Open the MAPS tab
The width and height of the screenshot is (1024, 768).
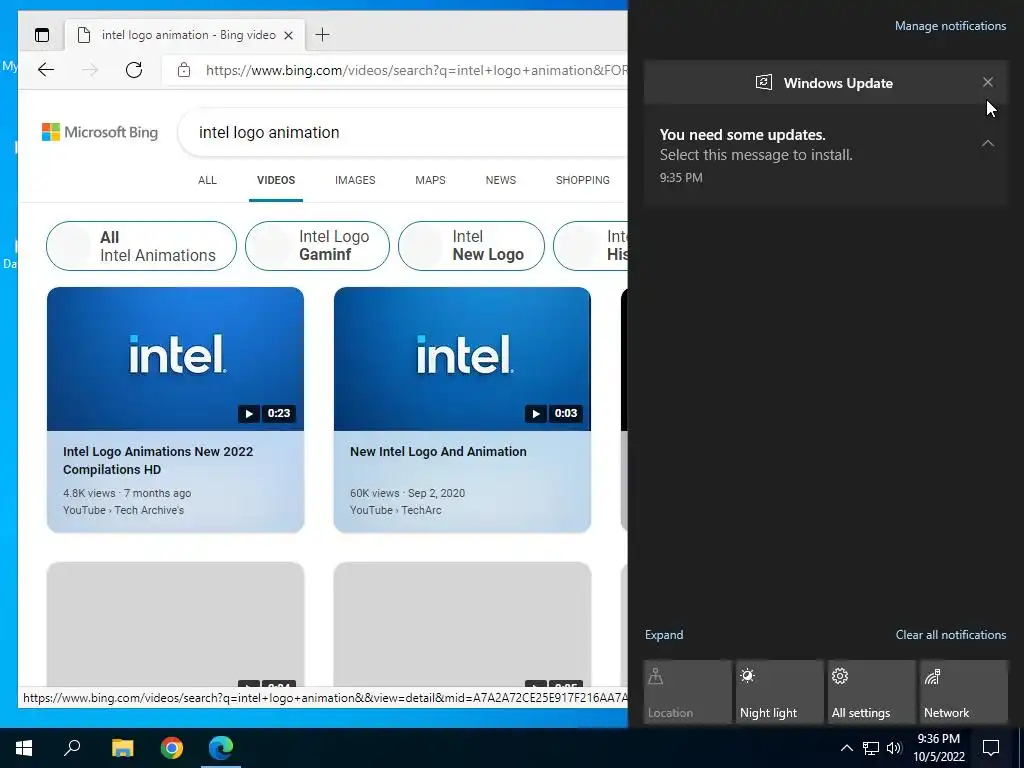click(430, 180)
